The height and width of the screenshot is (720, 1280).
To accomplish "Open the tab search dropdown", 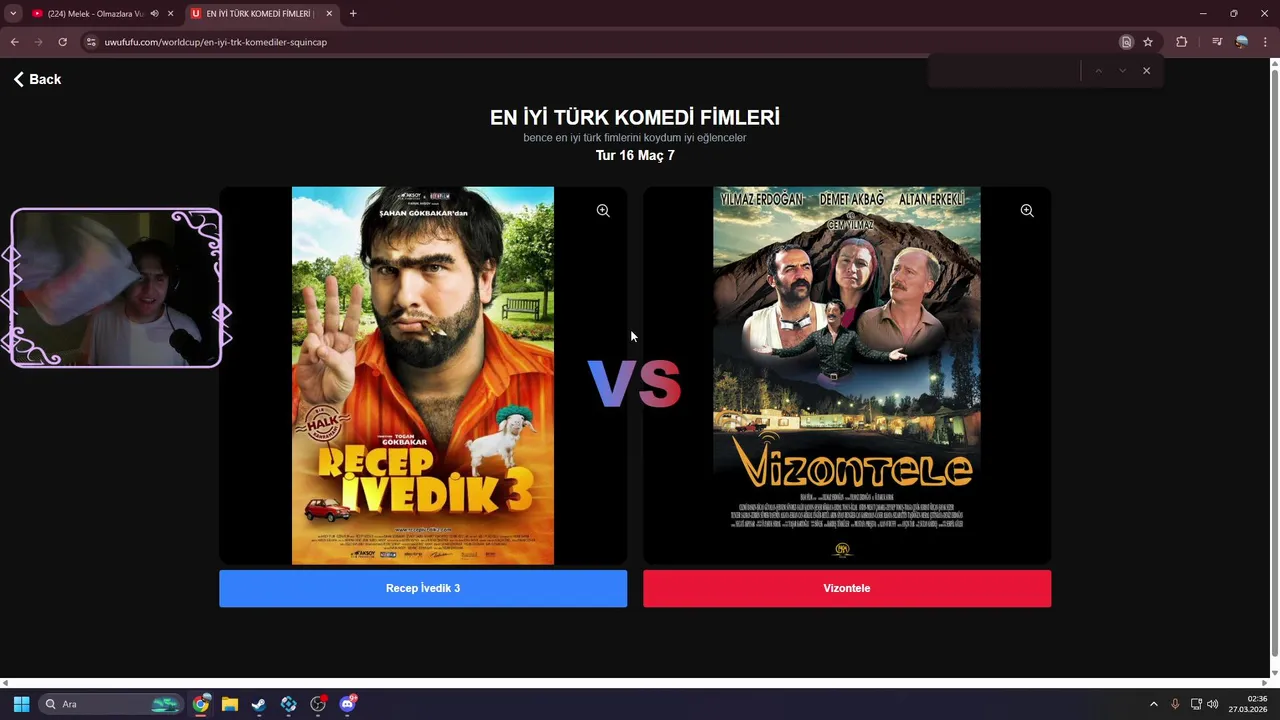I will point(13,14).
